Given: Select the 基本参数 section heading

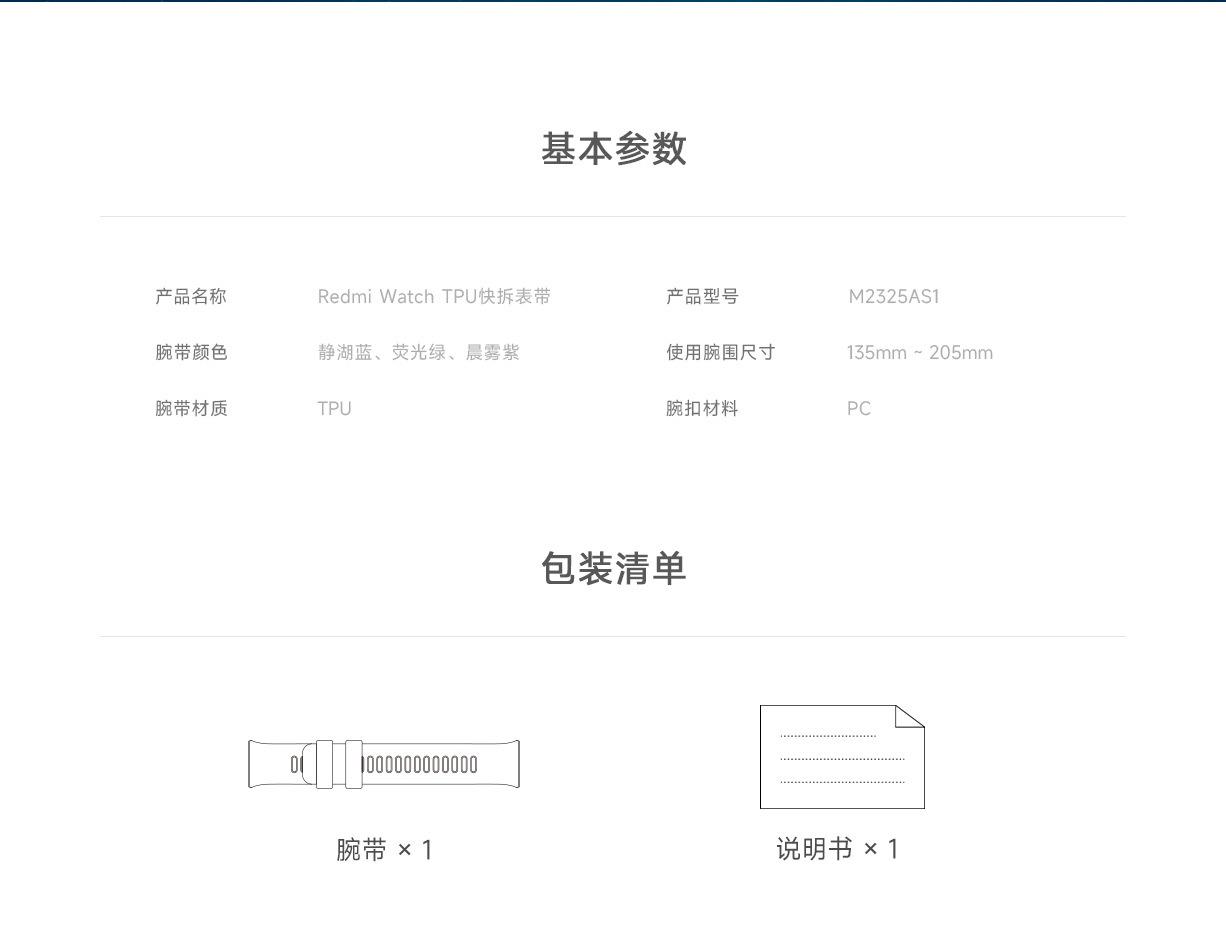Looking at the screenshot, I should click(x=613, y=149).
